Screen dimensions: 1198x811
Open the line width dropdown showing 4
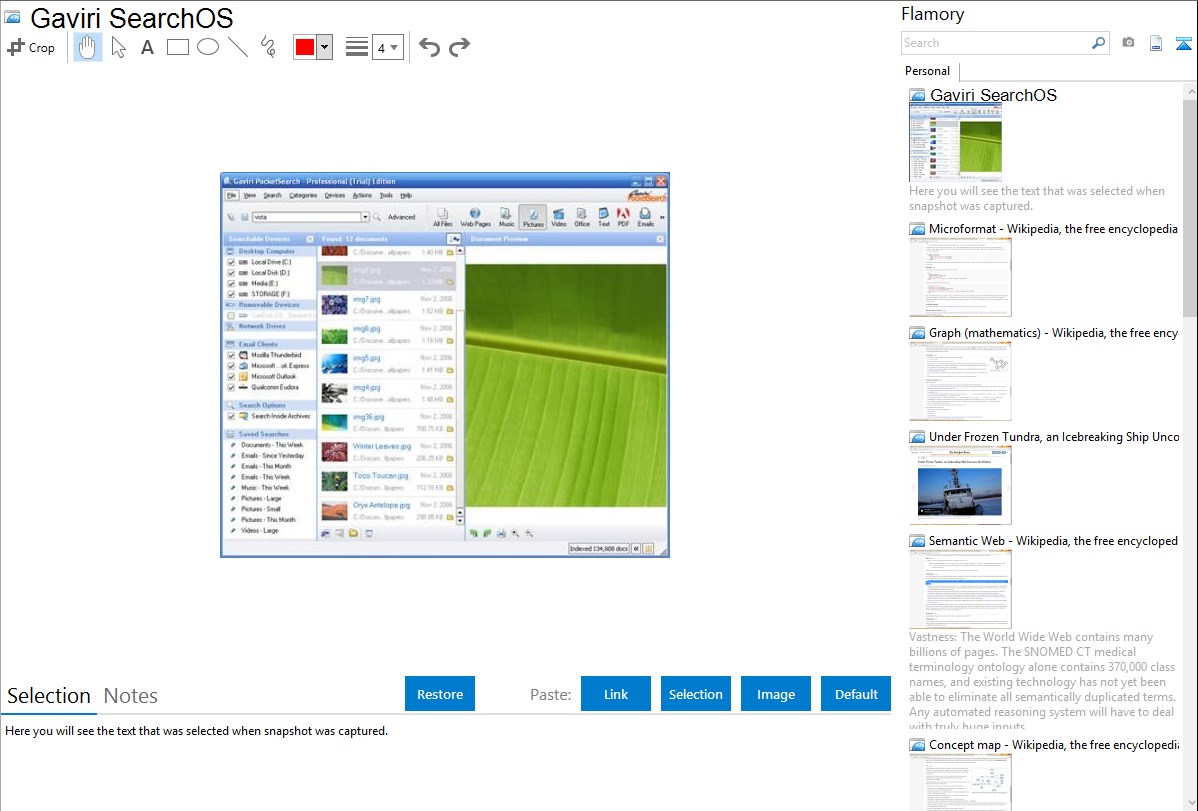(x=387, y=47)
